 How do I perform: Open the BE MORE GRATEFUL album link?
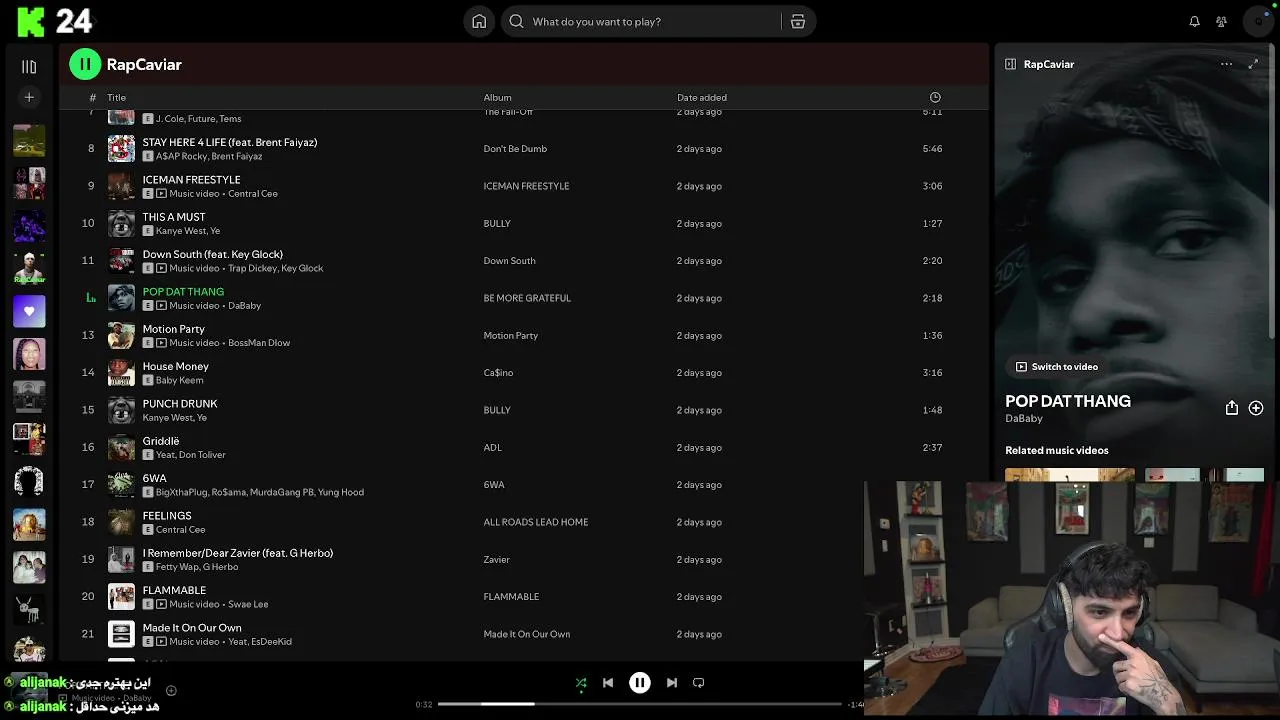click(x=527, y=298)
